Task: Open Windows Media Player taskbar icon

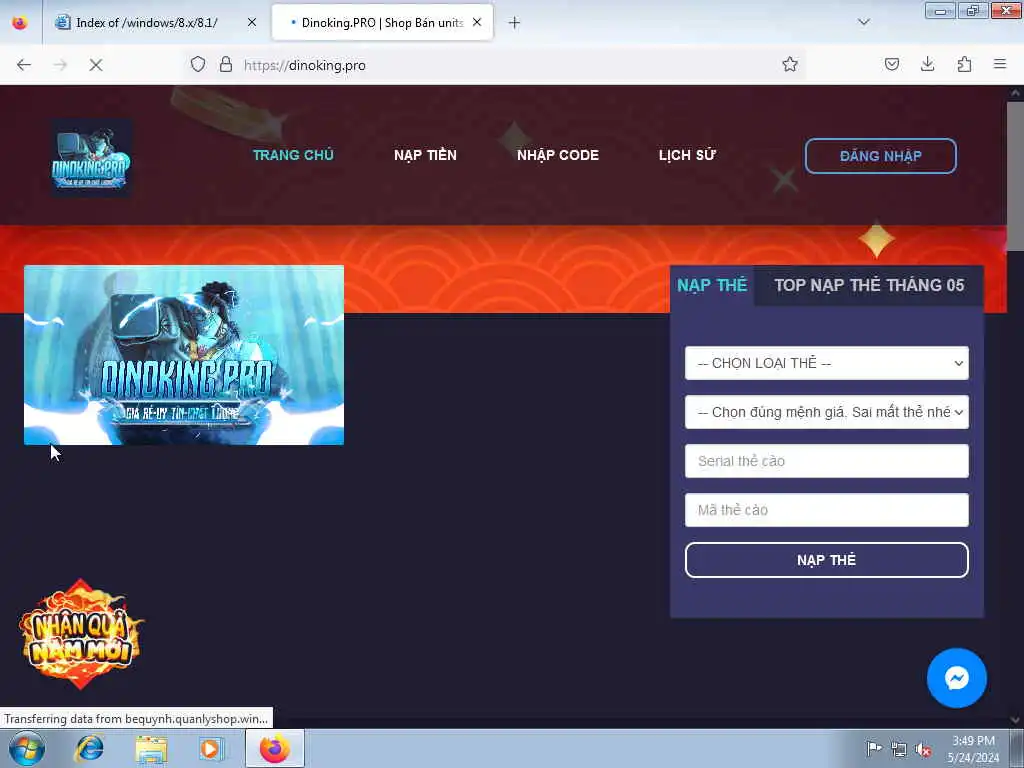Action: pos(211,749)
